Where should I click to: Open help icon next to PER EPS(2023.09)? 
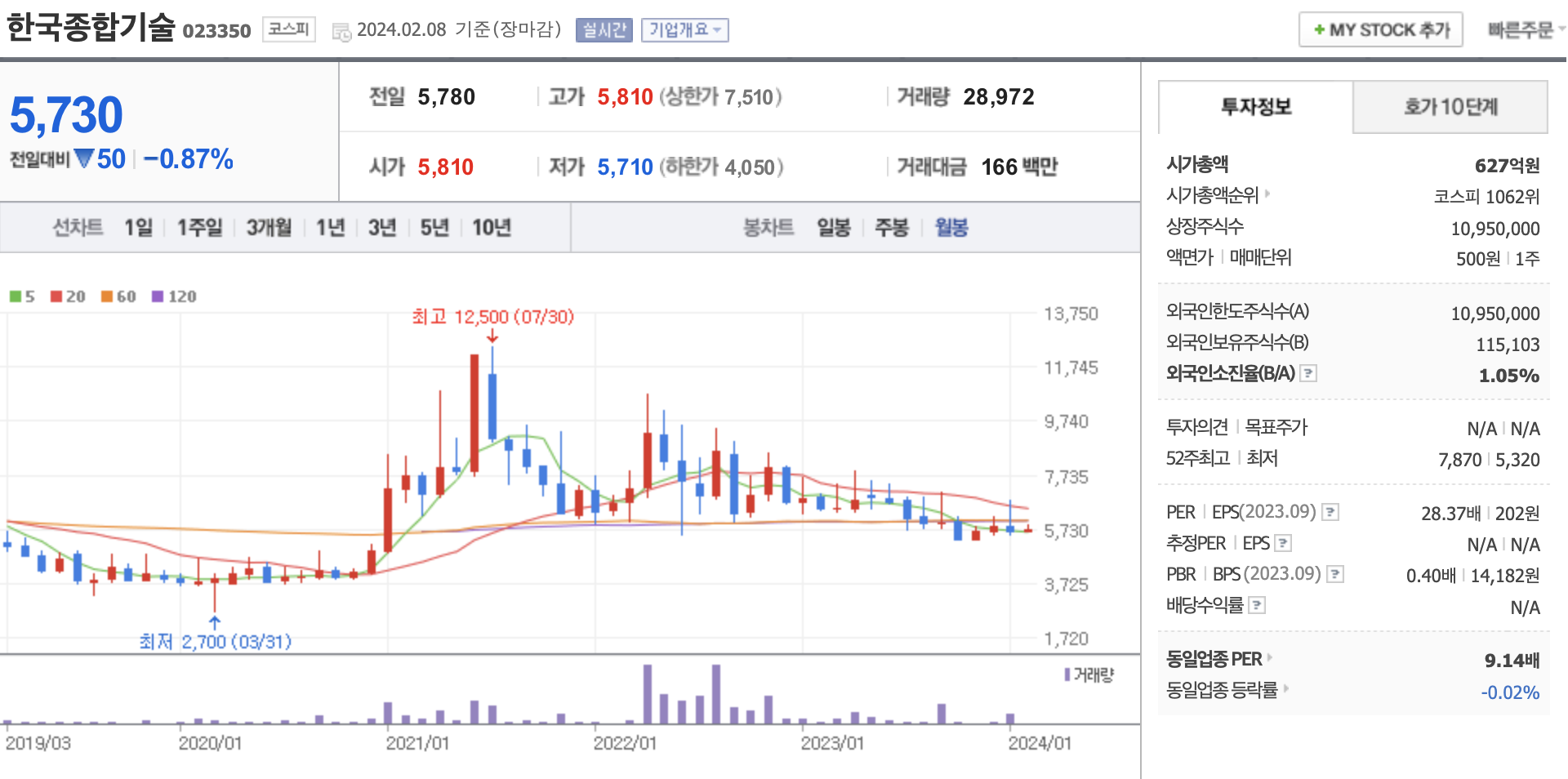[1330, 512]
